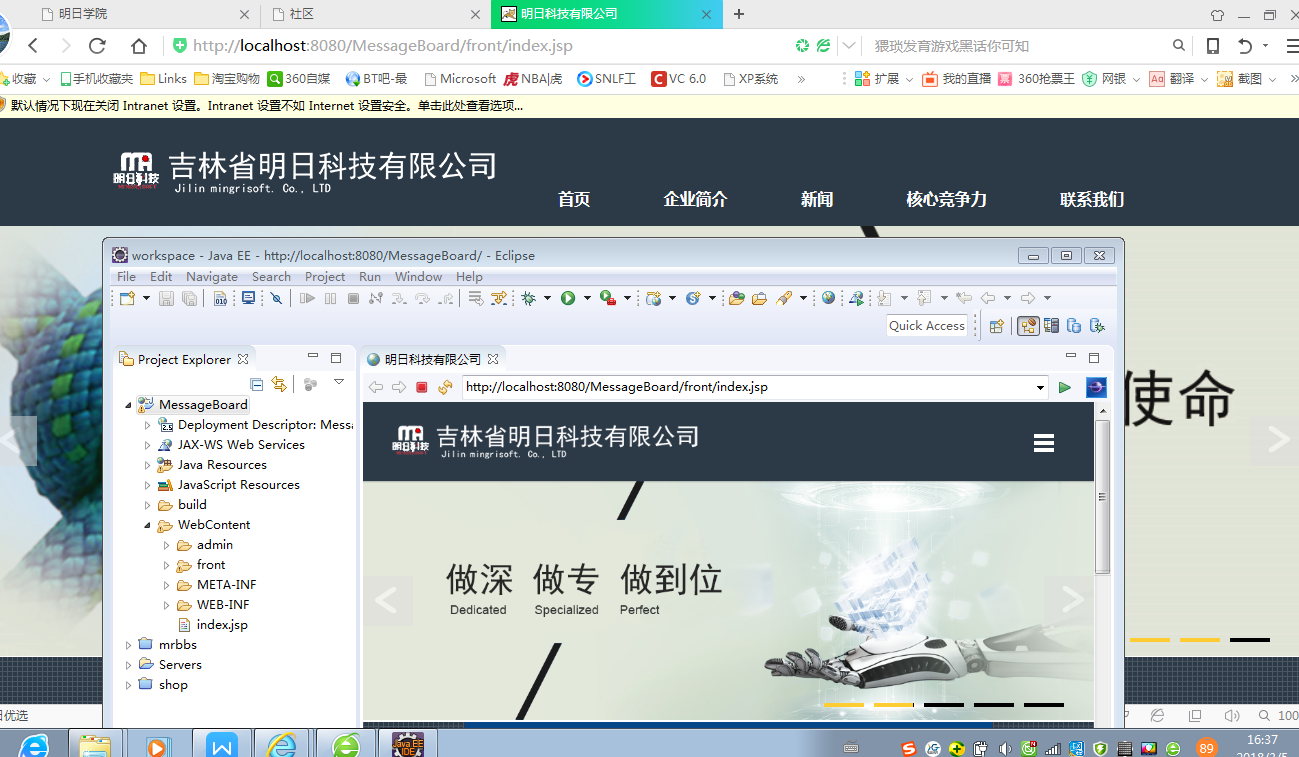This screenshot has height=757, width=1299.
Task: Expand the Servers project
Action: tap(128, 665)
